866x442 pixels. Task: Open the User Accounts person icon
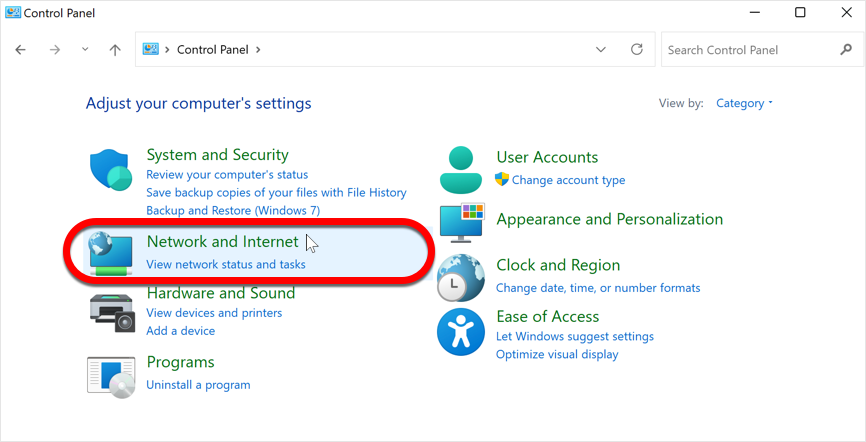tap(461, 170)
